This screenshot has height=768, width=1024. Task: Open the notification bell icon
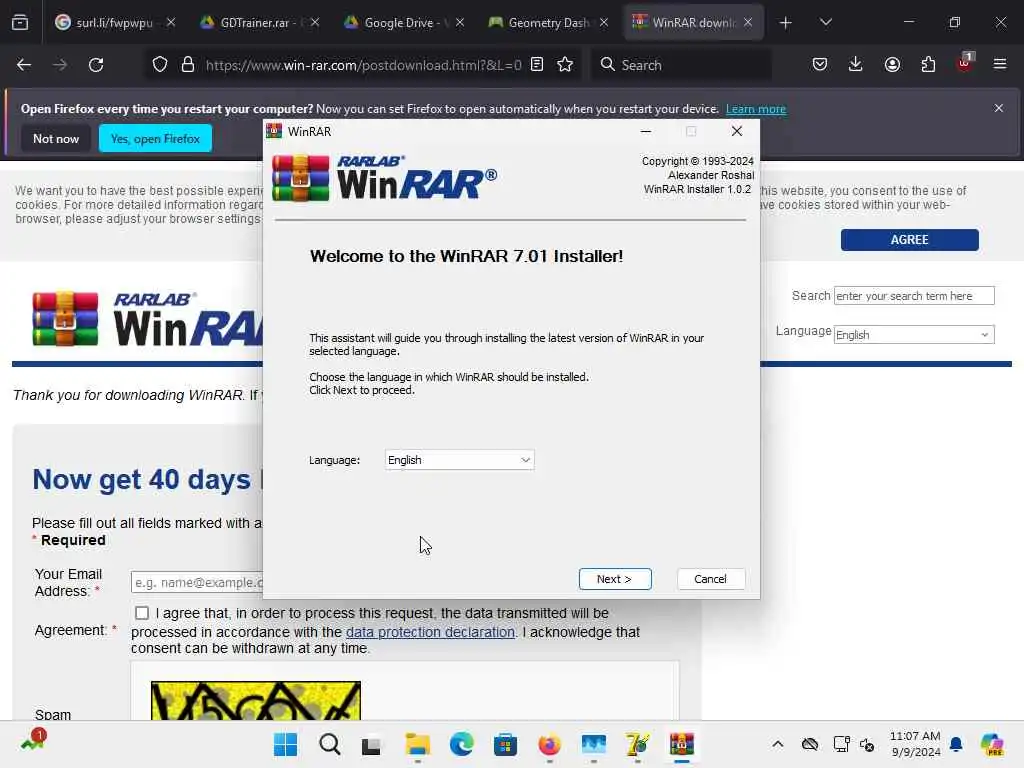click(956, 744)
